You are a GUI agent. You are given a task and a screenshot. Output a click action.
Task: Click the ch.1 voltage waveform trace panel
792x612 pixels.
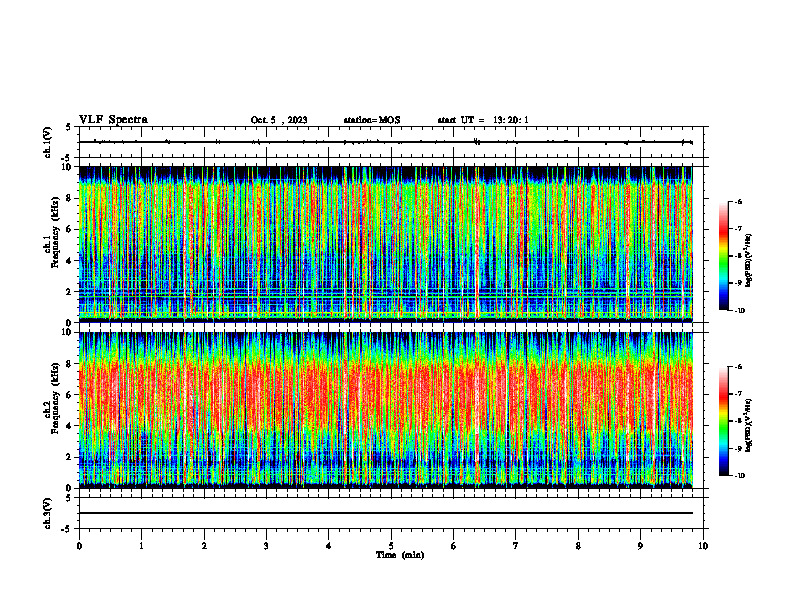pyautogui.click(x=391, y=142)
